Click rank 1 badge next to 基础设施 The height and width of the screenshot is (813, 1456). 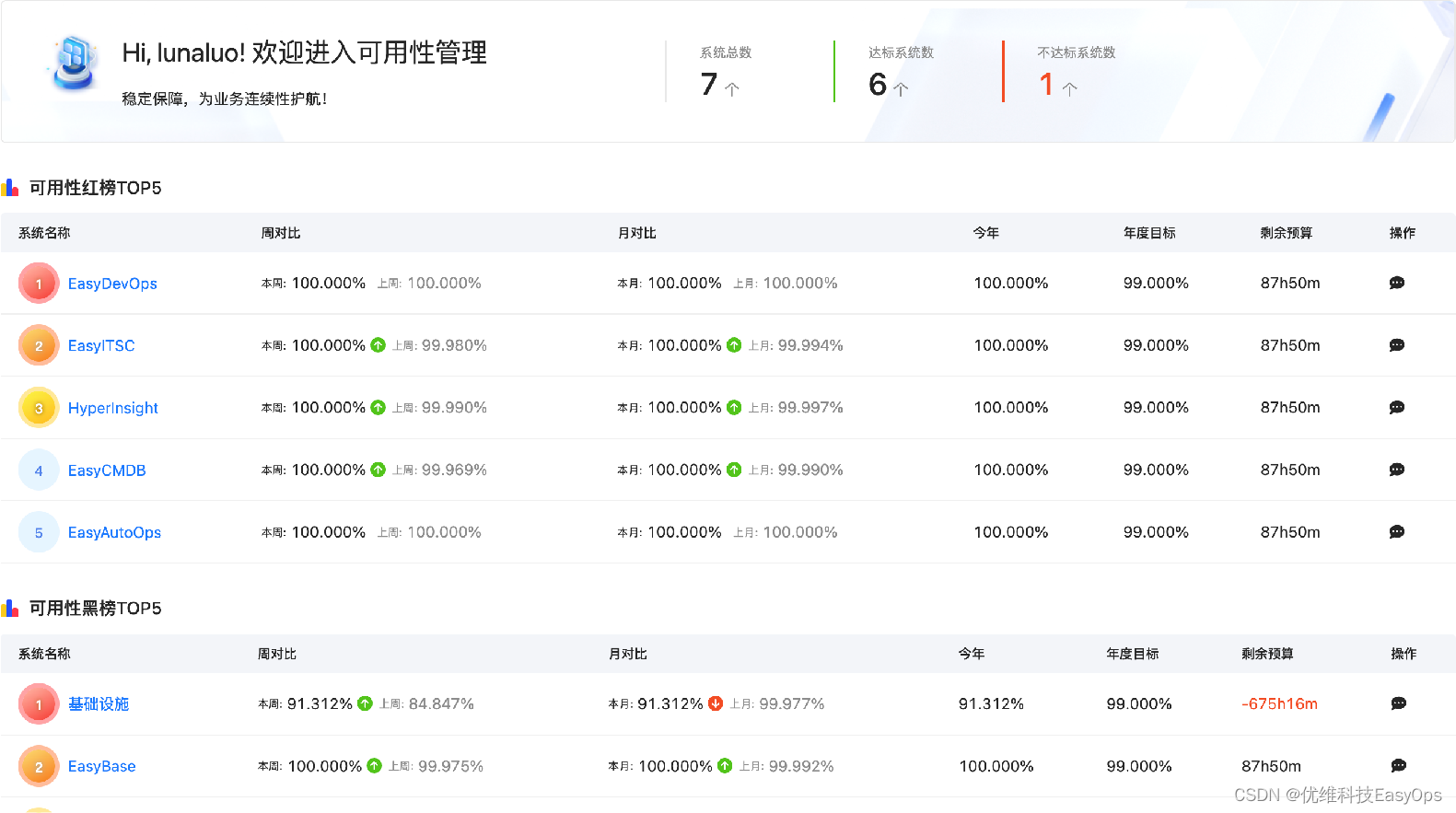[x=39, y=704]
